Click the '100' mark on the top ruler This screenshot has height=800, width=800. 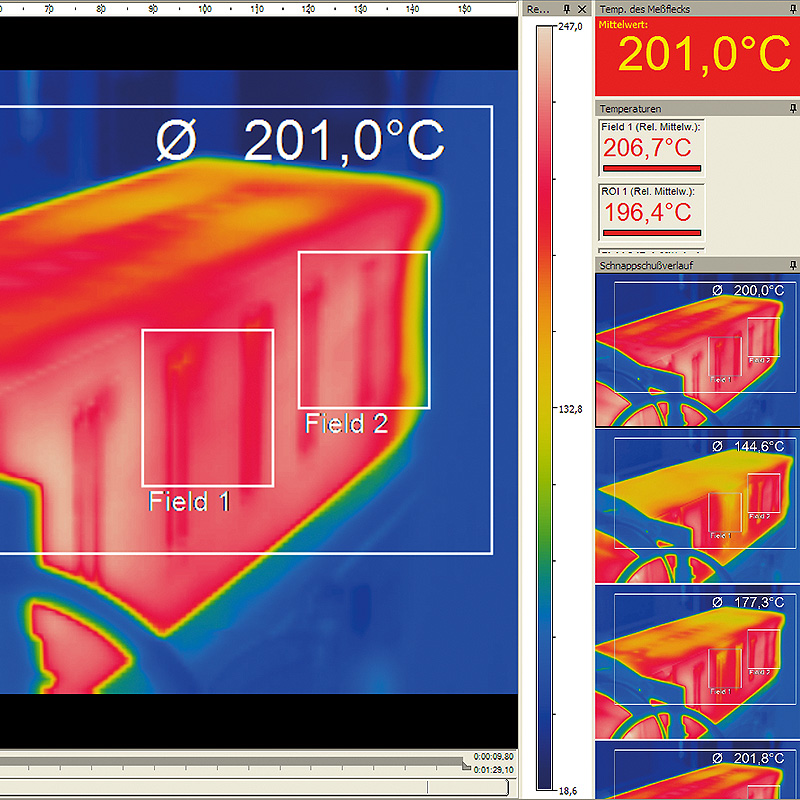coord(205,9)
